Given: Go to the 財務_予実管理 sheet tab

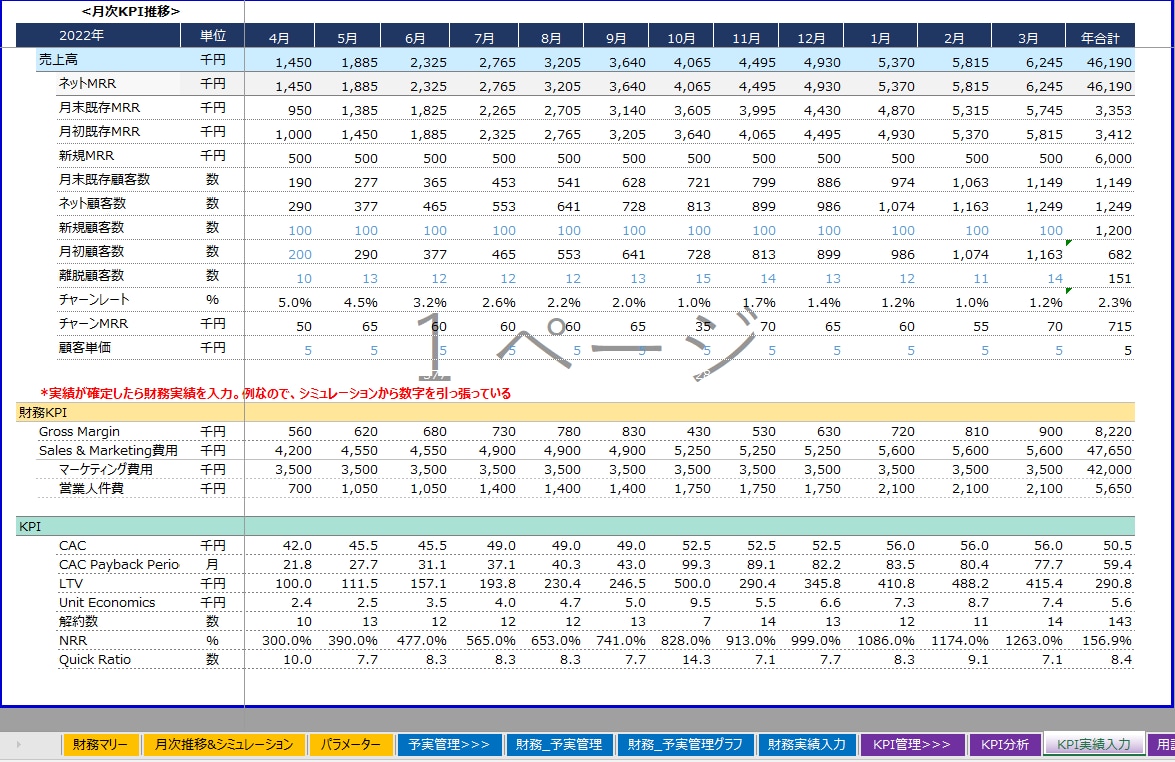Looking at the screenshot, I should pos(559,744).
